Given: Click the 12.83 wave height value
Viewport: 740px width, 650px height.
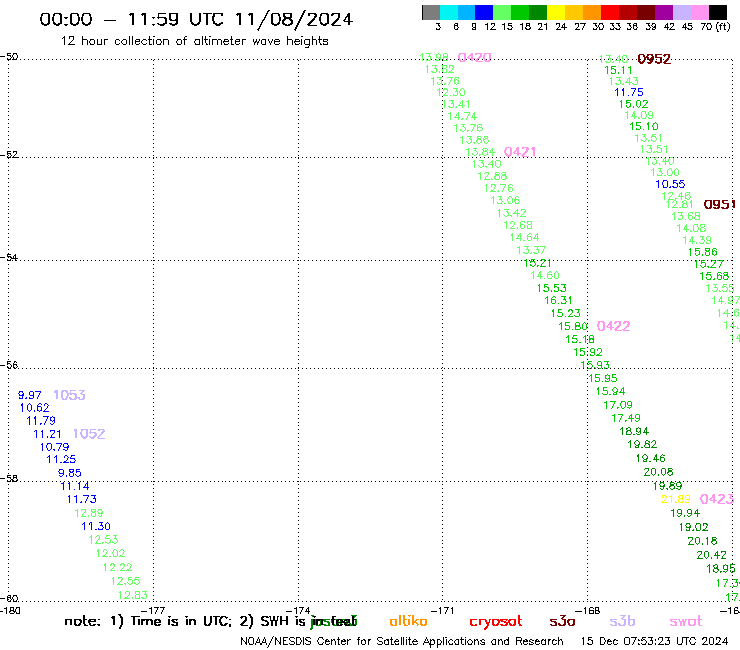Looking at the screenshot, I should pos(133,595).
